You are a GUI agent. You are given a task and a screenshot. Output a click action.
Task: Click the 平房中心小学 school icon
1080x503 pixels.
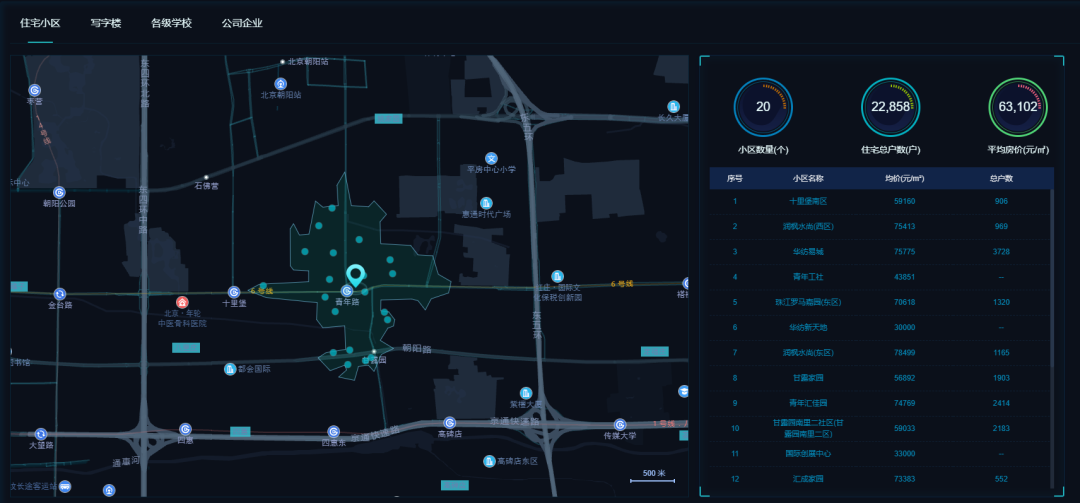(491, 158)
